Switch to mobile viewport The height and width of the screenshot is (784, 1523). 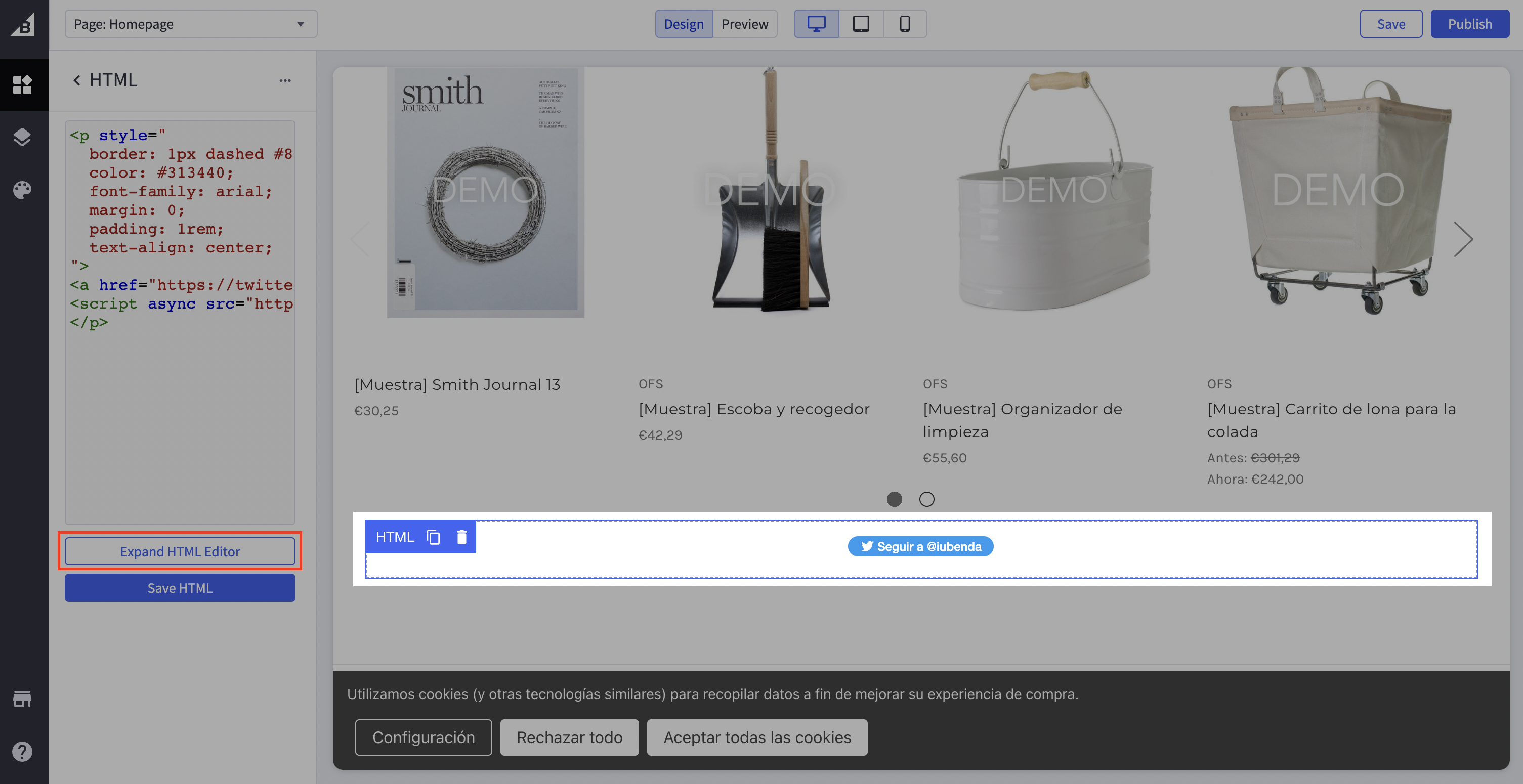click(x=905, y=24)
